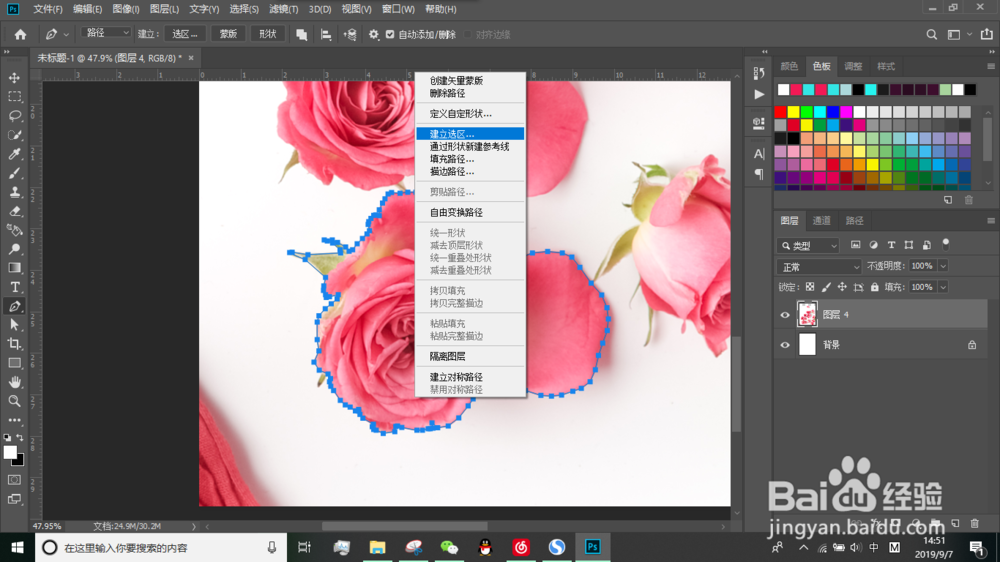Open Pen tool preset picker arrow

66,34
